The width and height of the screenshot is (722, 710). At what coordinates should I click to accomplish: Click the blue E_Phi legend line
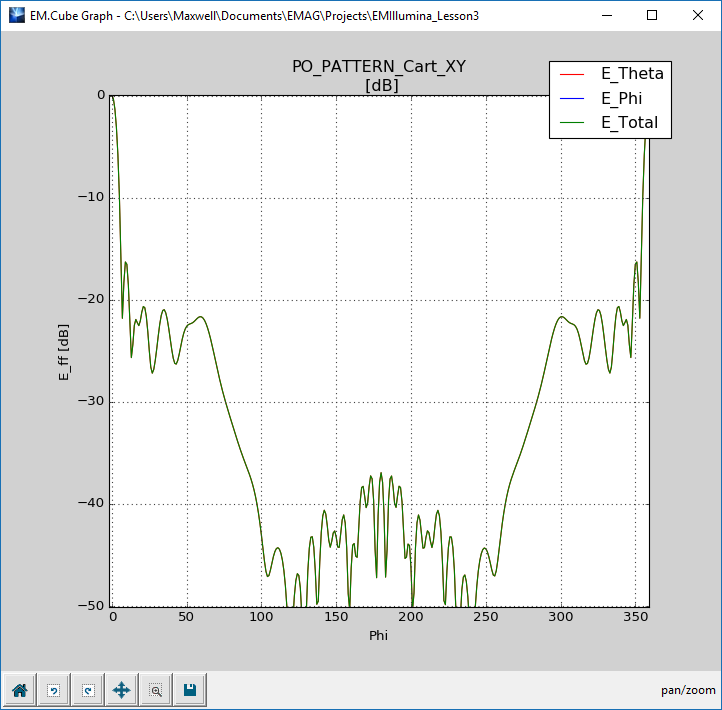click(x=573, y=99)
